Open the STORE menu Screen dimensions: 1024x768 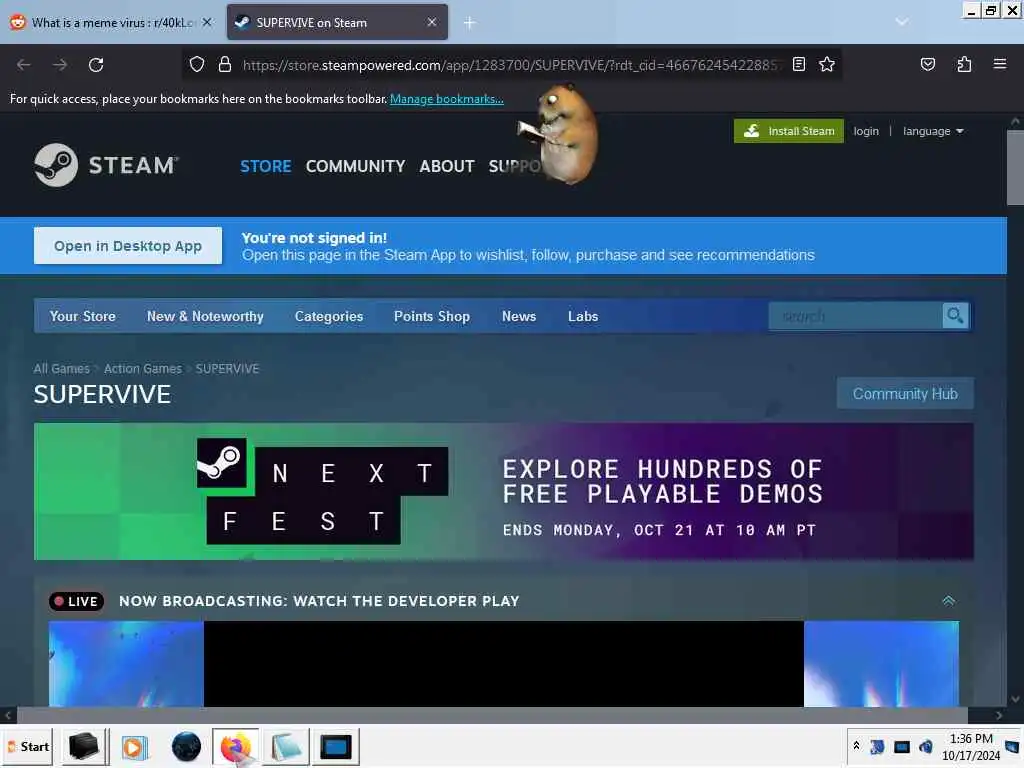pos(265,167)
